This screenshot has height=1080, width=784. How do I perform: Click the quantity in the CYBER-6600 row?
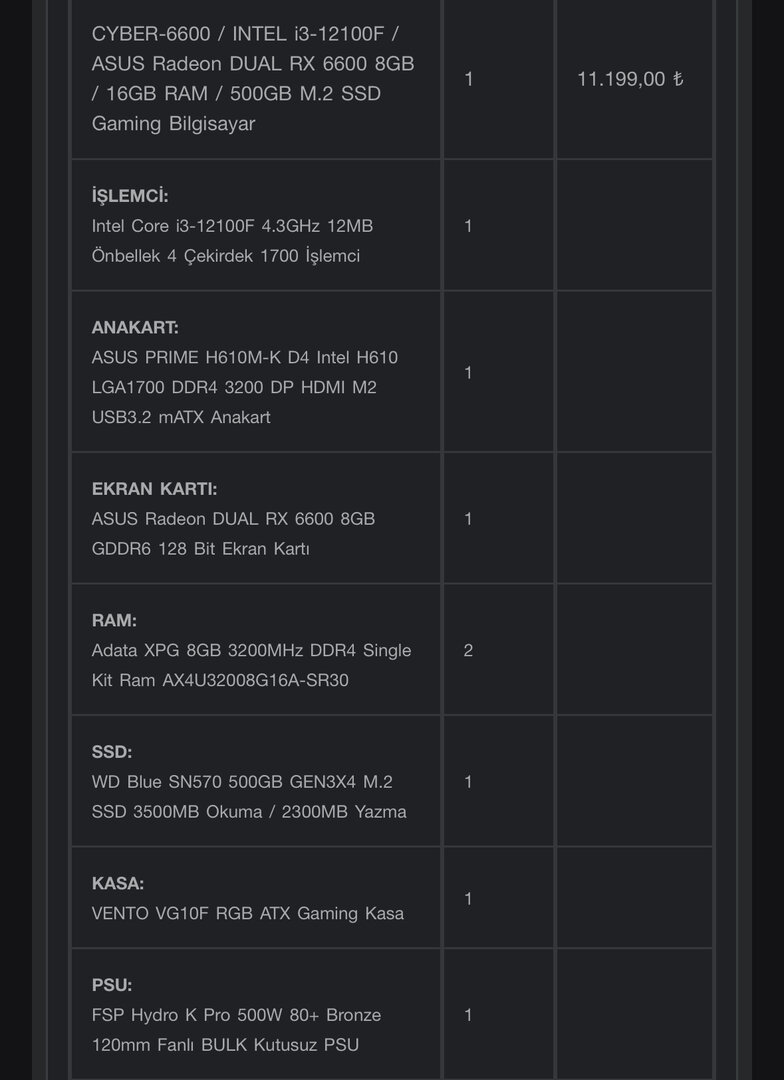pos(469,79)
